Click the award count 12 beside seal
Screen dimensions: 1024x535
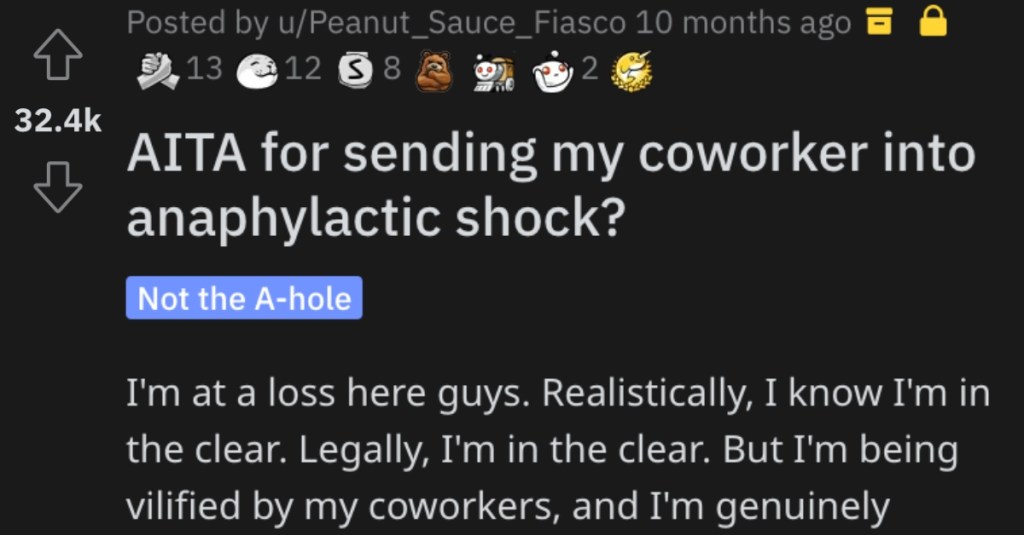click(303, 68)
